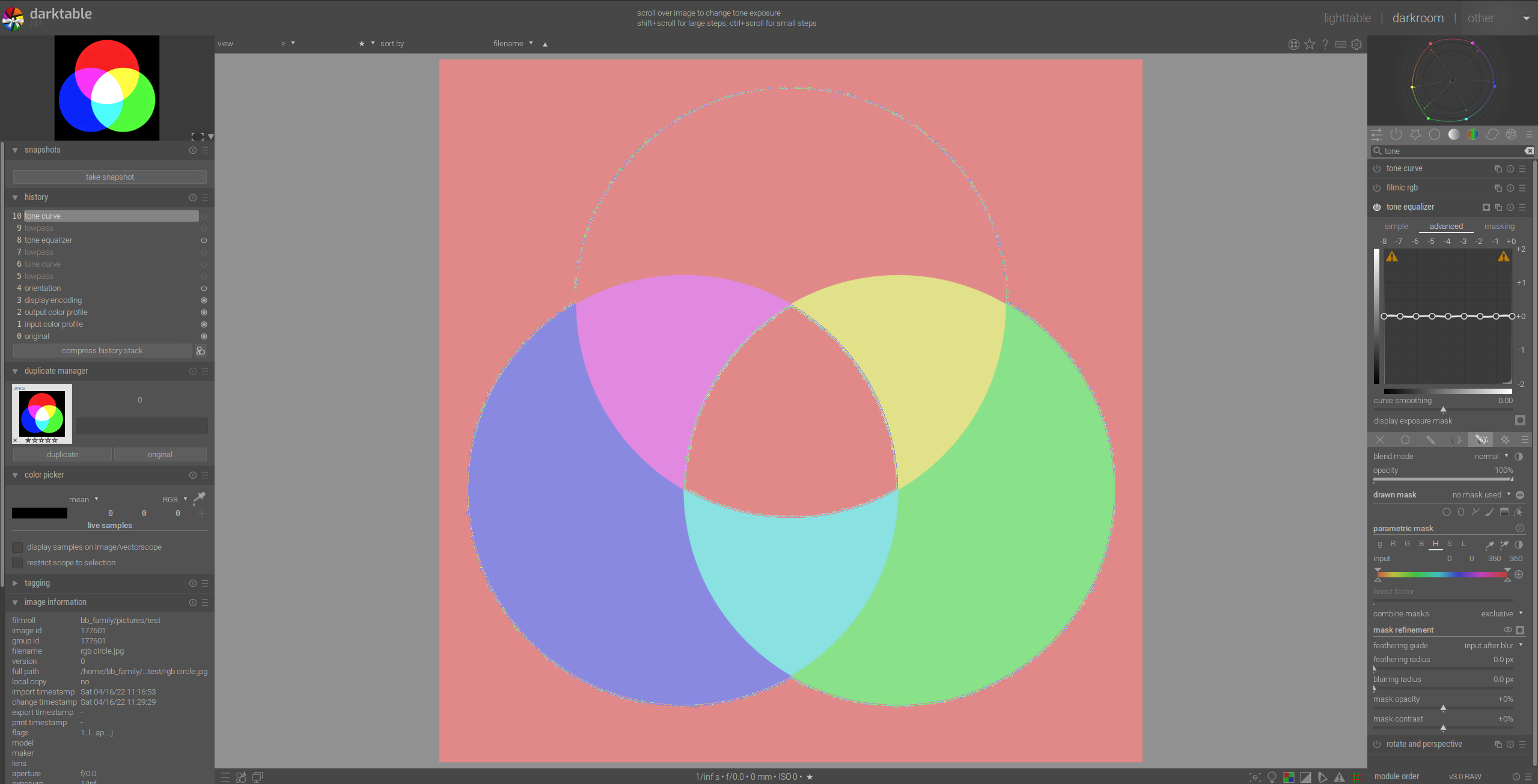
Task: Toggle the gamut check warning icon
Action: (x=1339, y=777)
